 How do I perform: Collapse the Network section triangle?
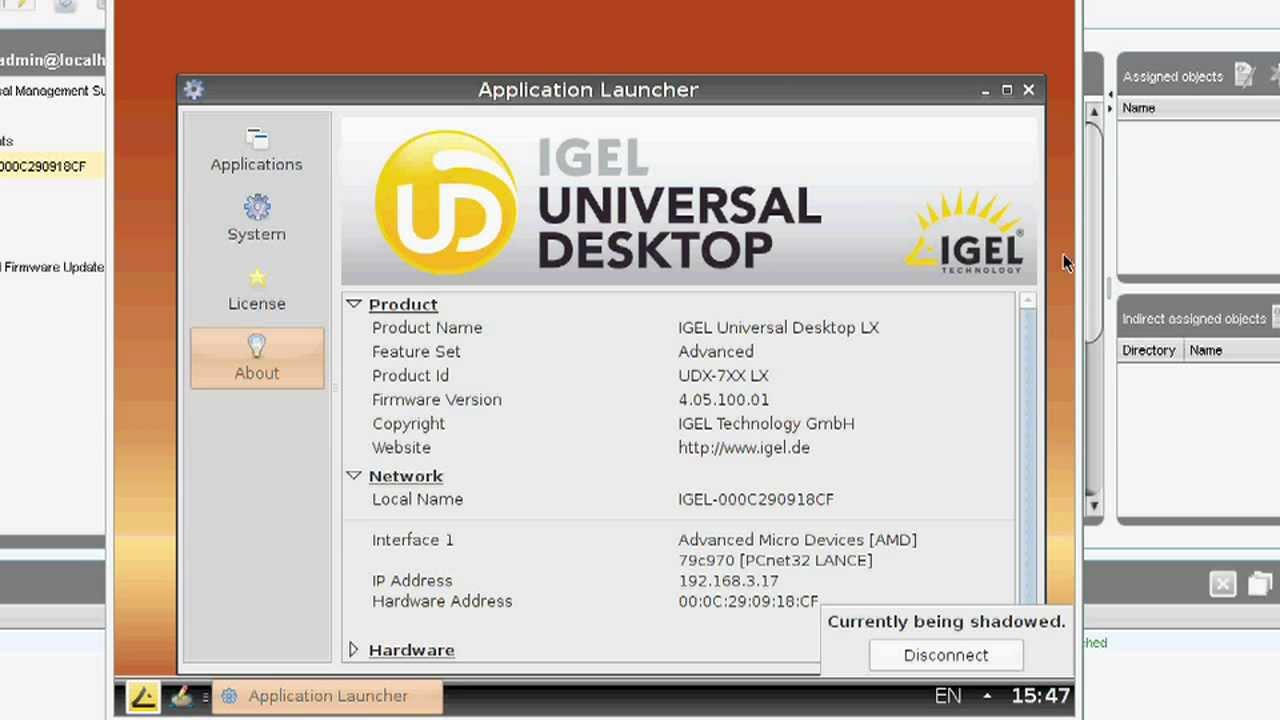353,476
